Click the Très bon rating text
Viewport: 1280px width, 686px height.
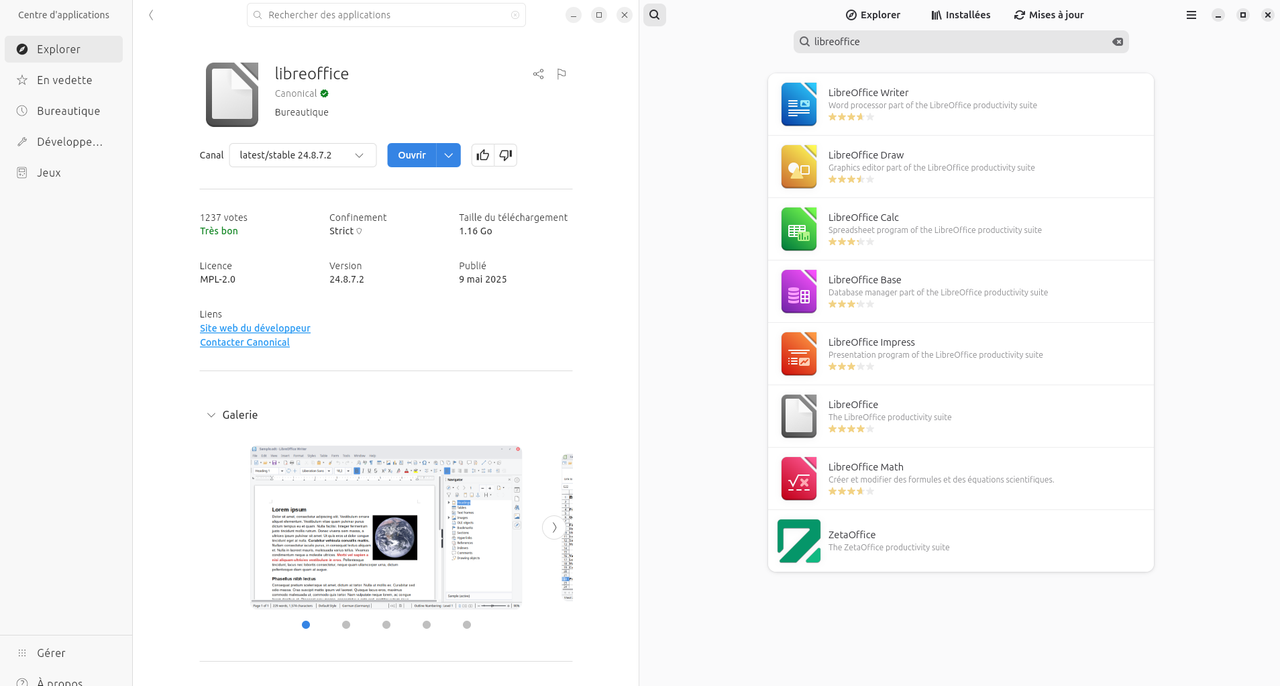(x=219, y=231)
